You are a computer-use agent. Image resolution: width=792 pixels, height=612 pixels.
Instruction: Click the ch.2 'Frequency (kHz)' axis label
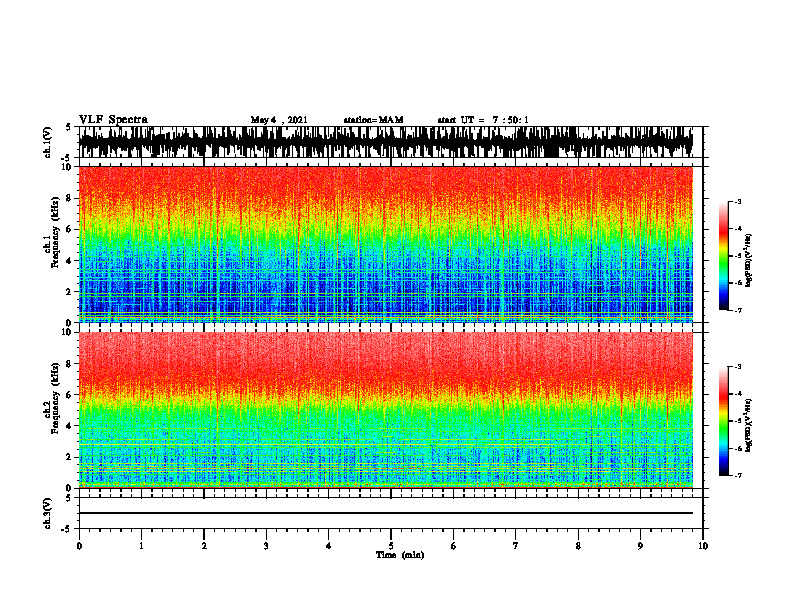click(56, 398)
